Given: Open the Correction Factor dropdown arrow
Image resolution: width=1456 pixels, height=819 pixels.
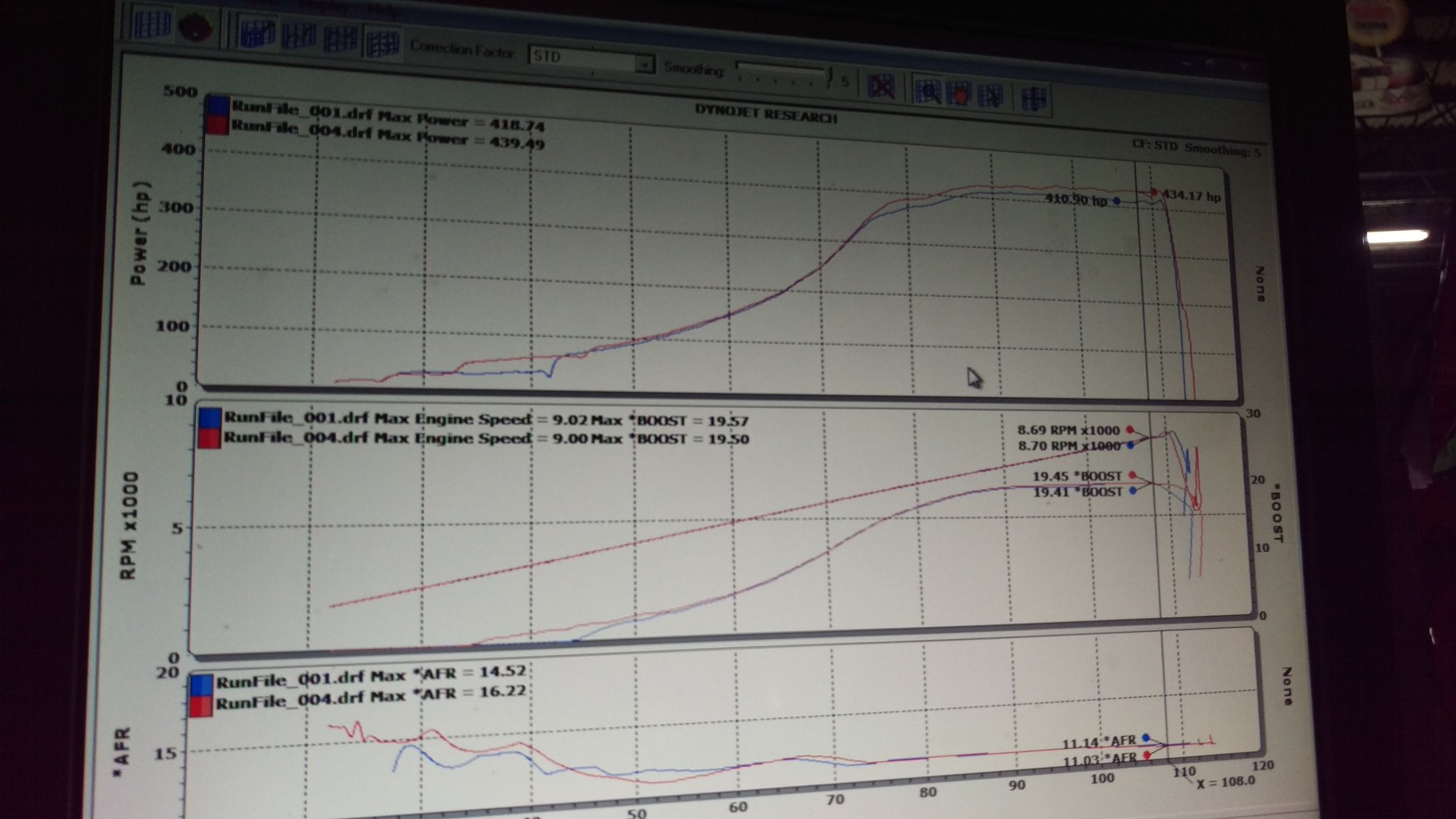Looking at the screenshot, I should (644, 65).
